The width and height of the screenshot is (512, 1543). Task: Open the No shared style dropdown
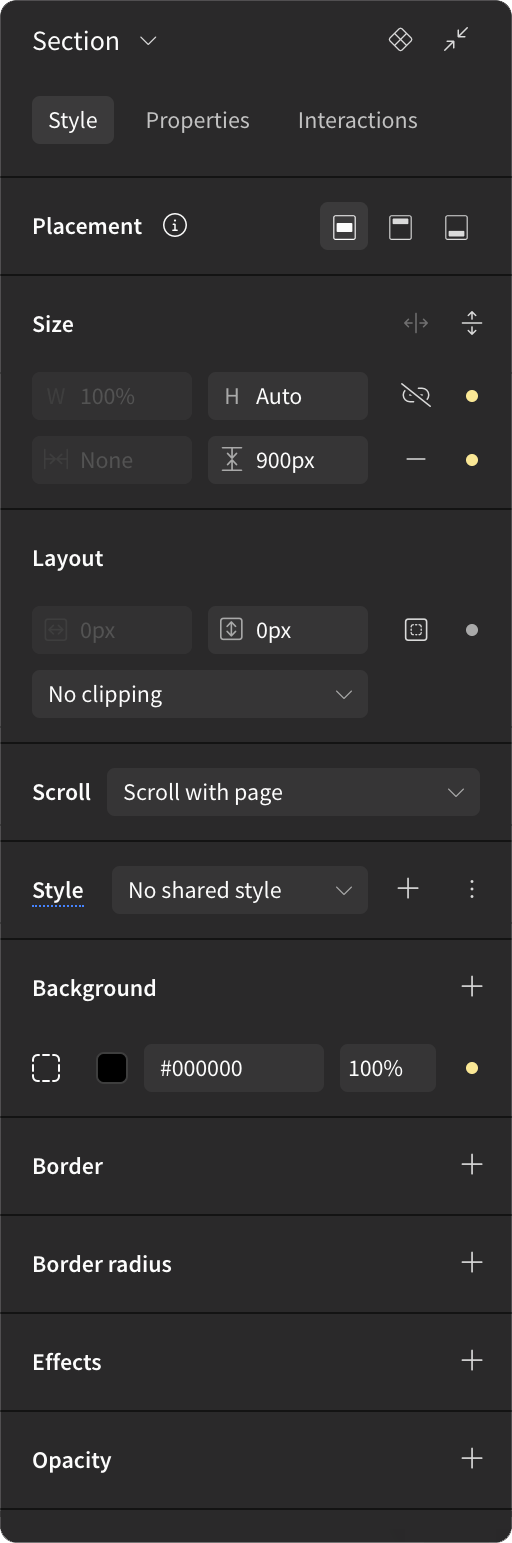click(x=240, y=890)
